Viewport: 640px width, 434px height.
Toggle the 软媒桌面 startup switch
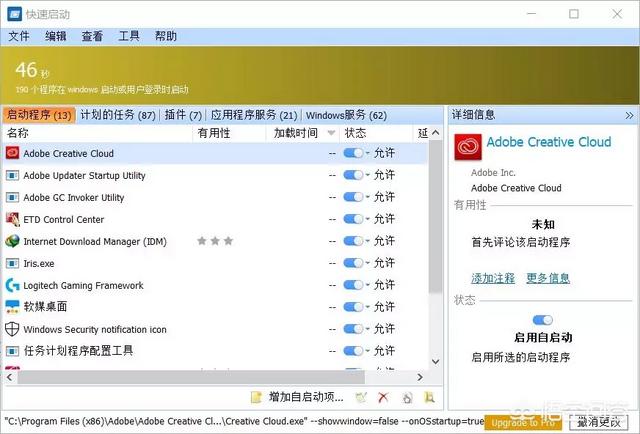353,307
